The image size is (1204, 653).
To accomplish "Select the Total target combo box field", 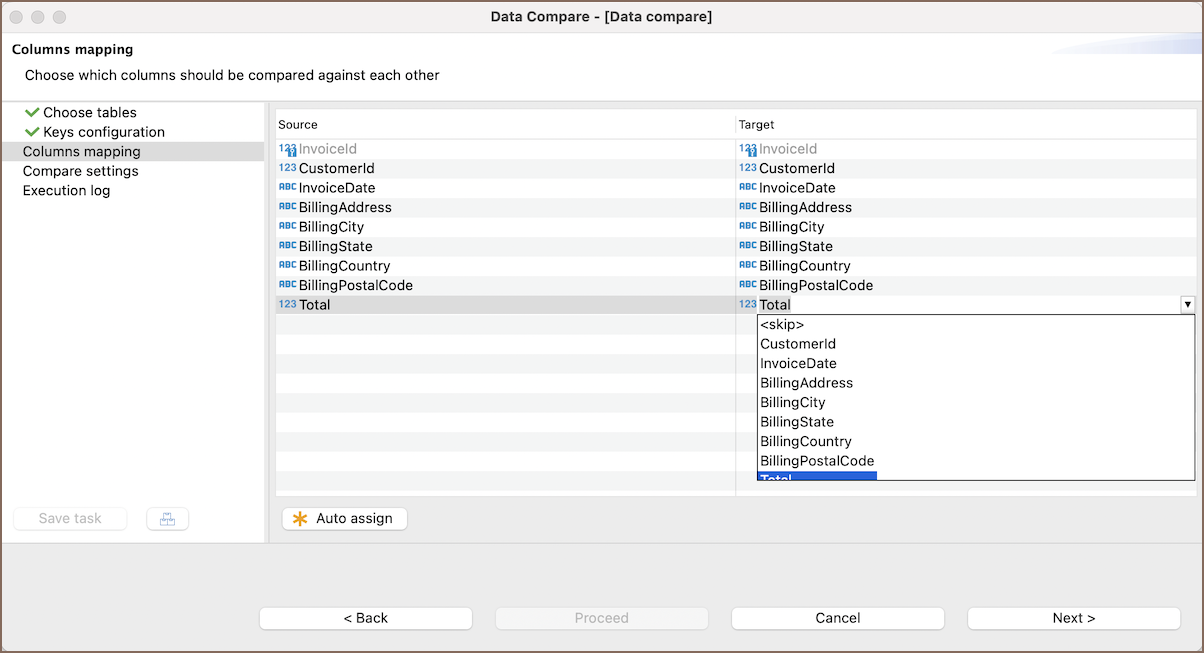I will coord(976,305).
